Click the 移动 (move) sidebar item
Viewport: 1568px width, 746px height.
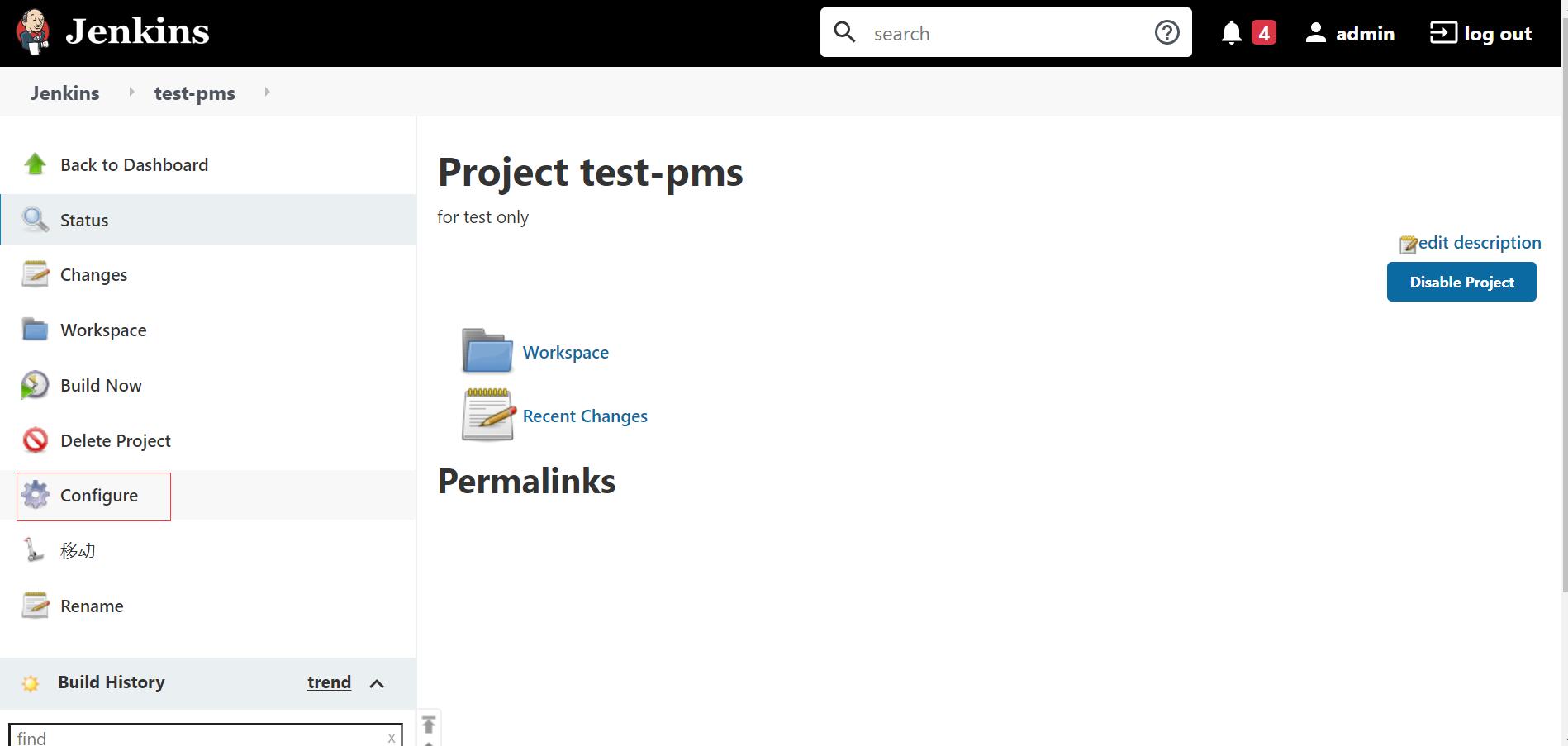77,550
